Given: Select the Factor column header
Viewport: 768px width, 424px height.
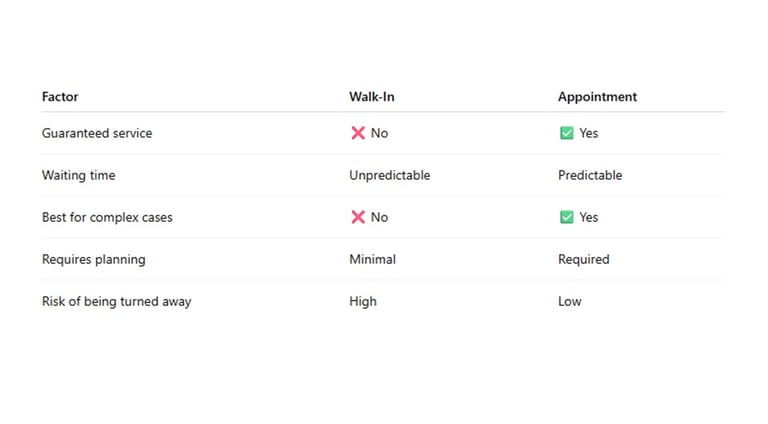Looking at the screenshot, I should [x=60, y=97].
